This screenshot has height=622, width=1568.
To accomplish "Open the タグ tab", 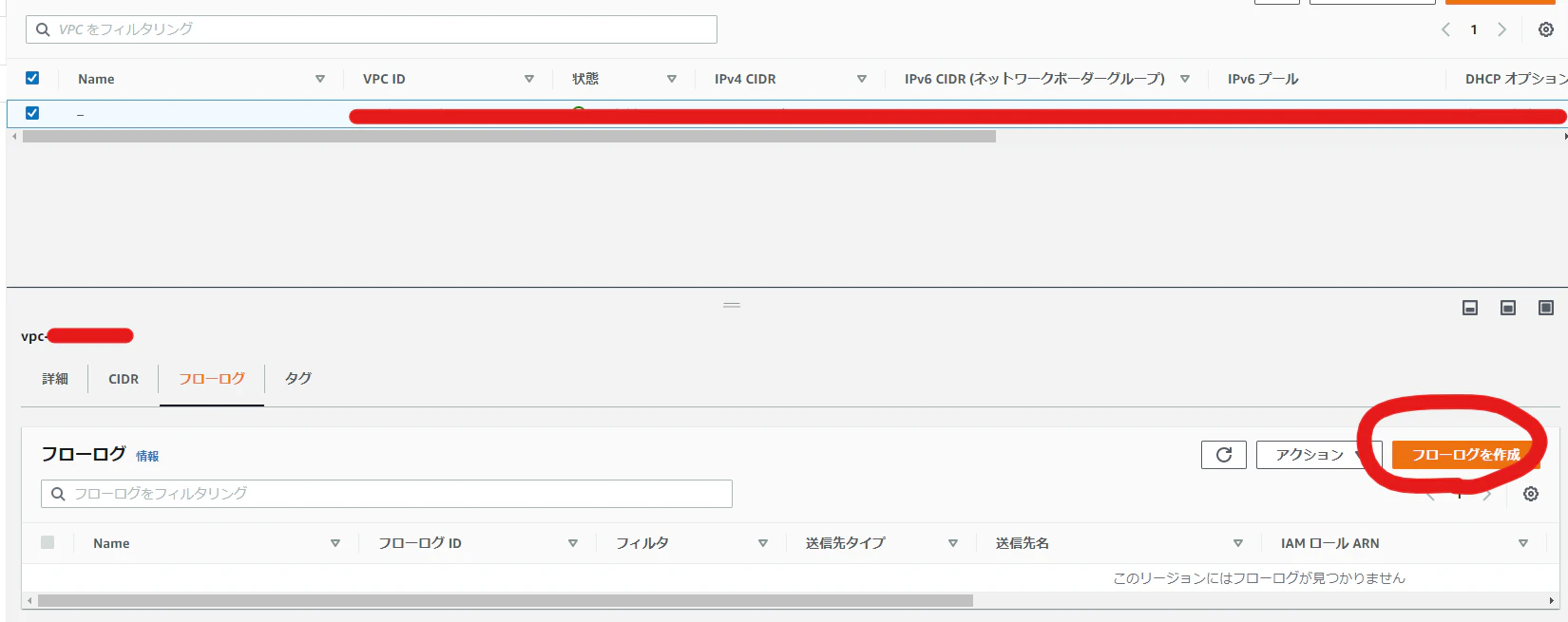I will click(x=298, y=379).
